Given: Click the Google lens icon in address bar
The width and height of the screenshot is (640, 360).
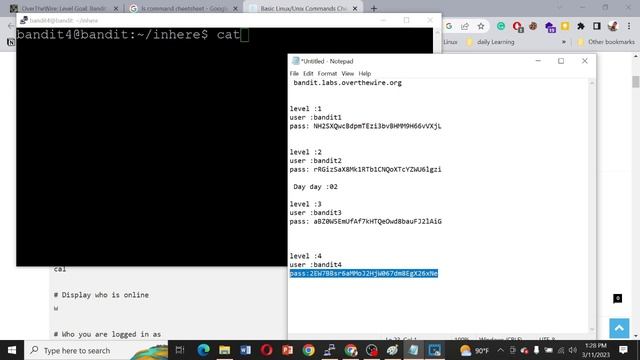Looking at the screenshot, I should (x=449, y=26).
